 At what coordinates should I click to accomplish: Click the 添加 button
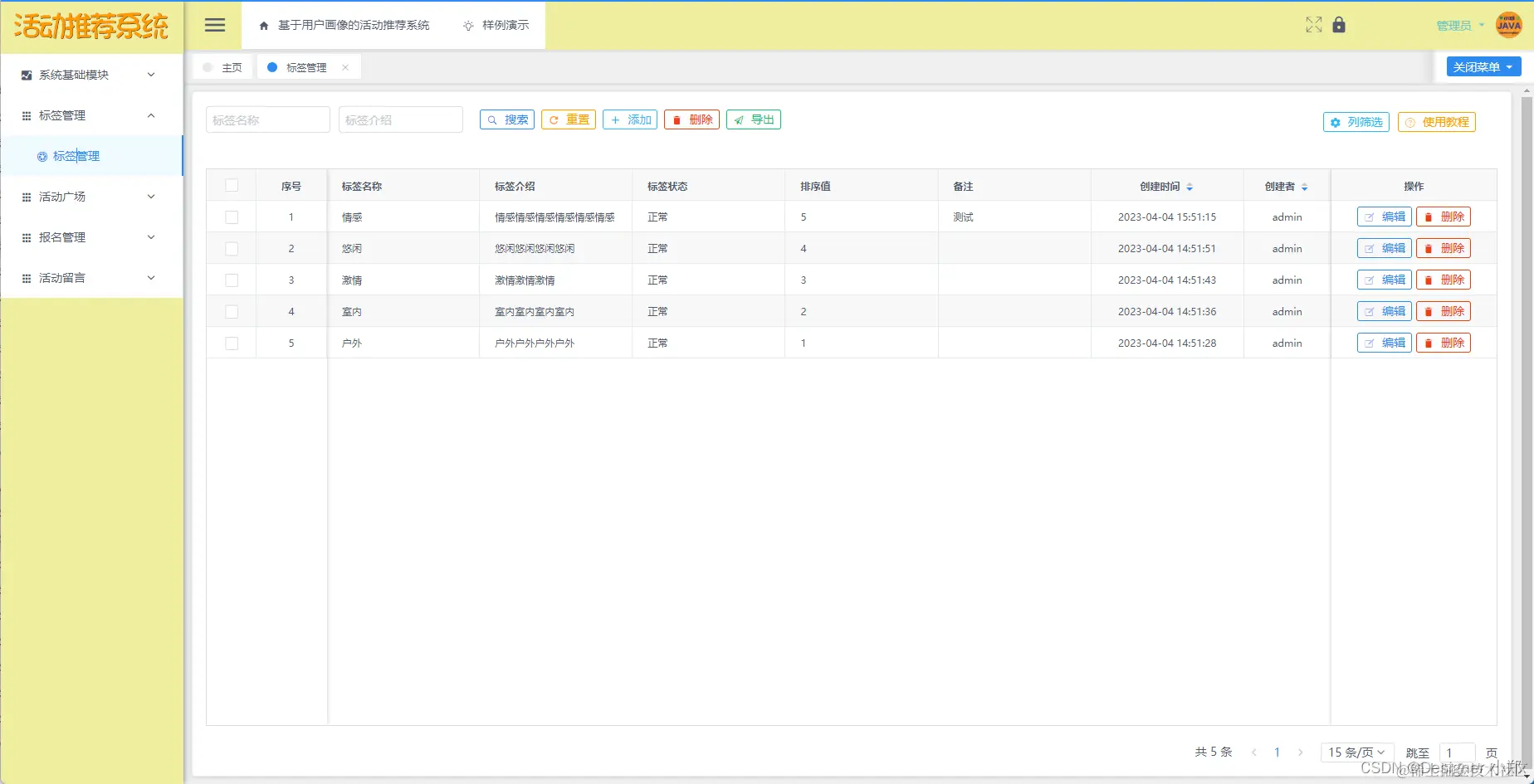pyautogui.click(x=630, y=119)
